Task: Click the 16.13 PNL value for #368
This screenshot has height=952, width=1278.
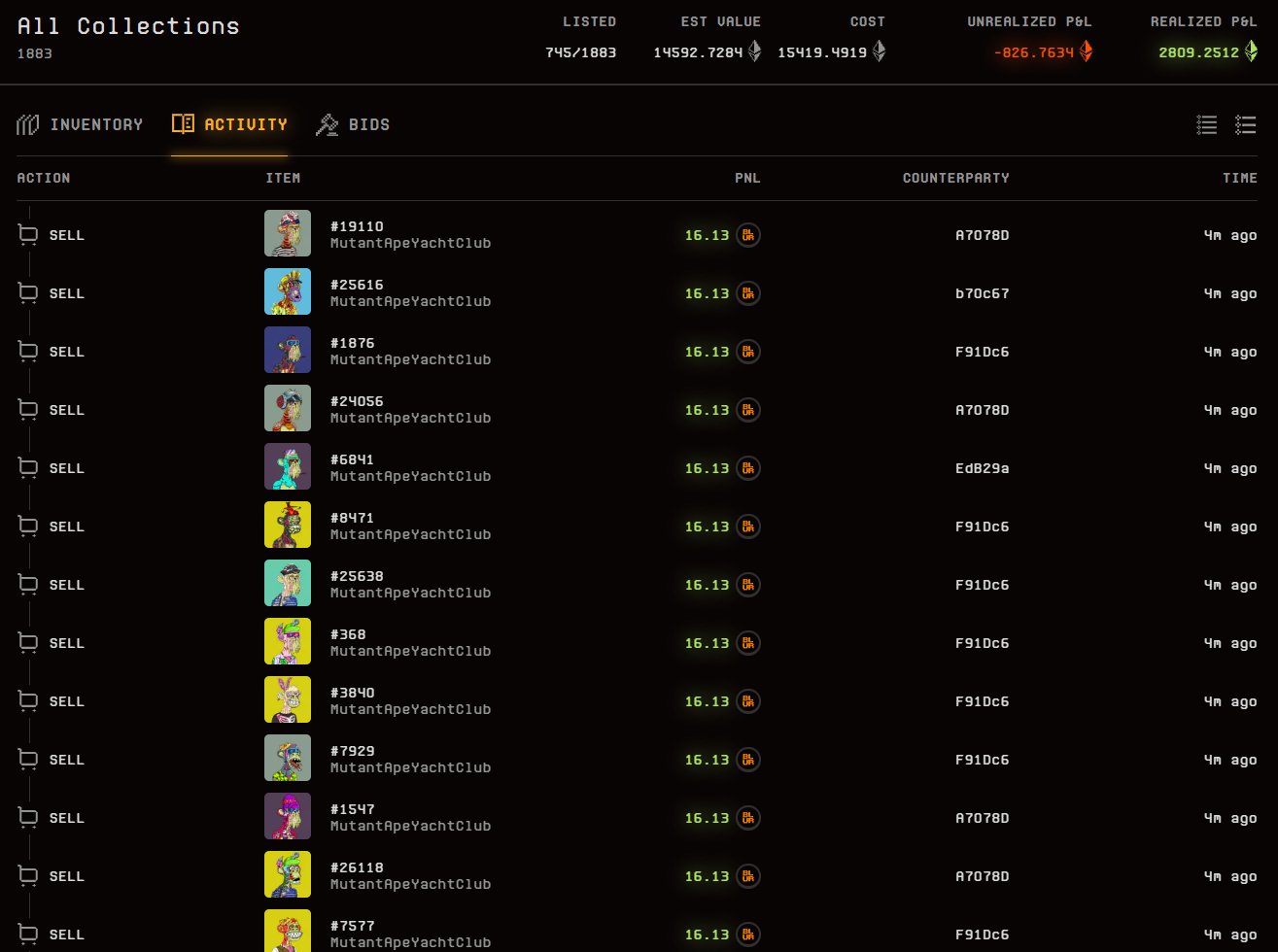Action: coord(707,643)
